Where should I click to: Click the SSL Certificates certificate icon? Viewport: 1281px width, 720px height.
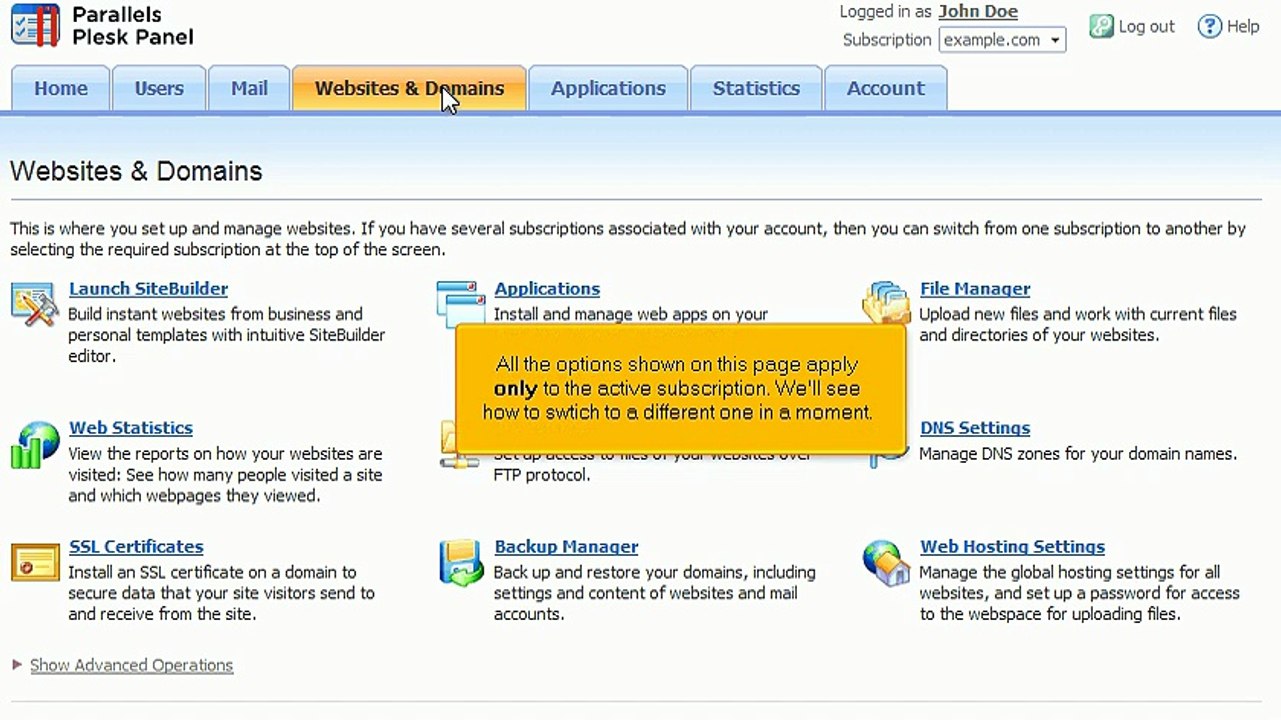[35, 563]
